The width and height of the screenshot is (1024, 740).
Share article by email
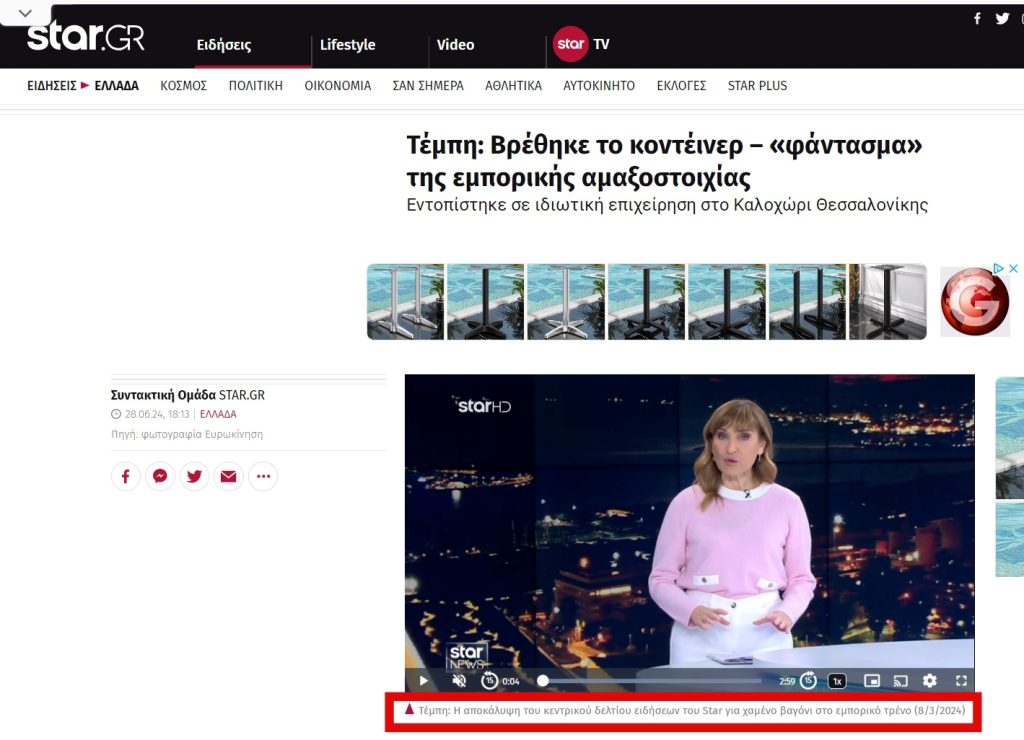point(229,476)
